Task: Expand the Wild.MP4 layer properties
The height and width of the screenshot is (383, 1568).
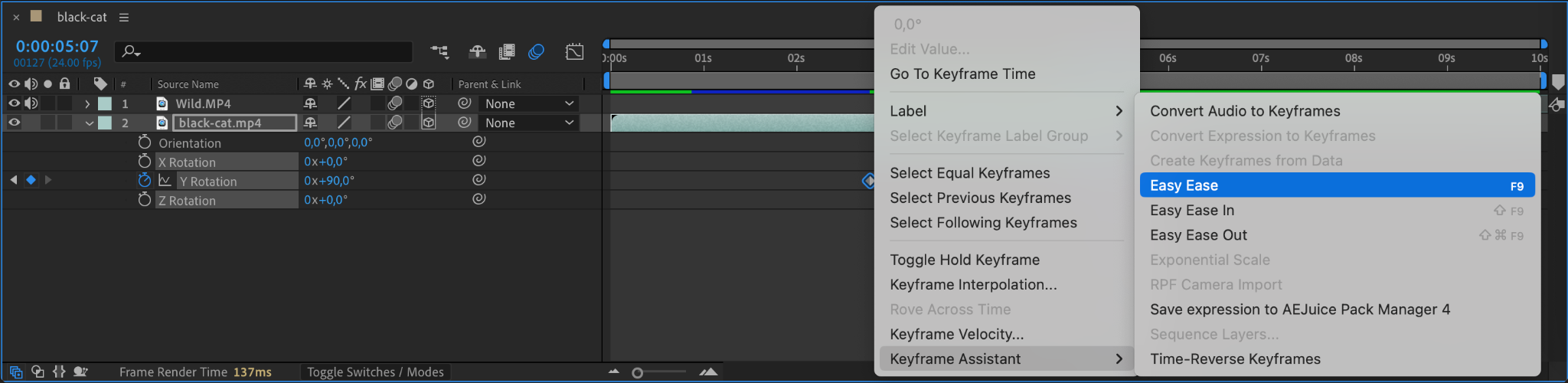Action: 87,103
